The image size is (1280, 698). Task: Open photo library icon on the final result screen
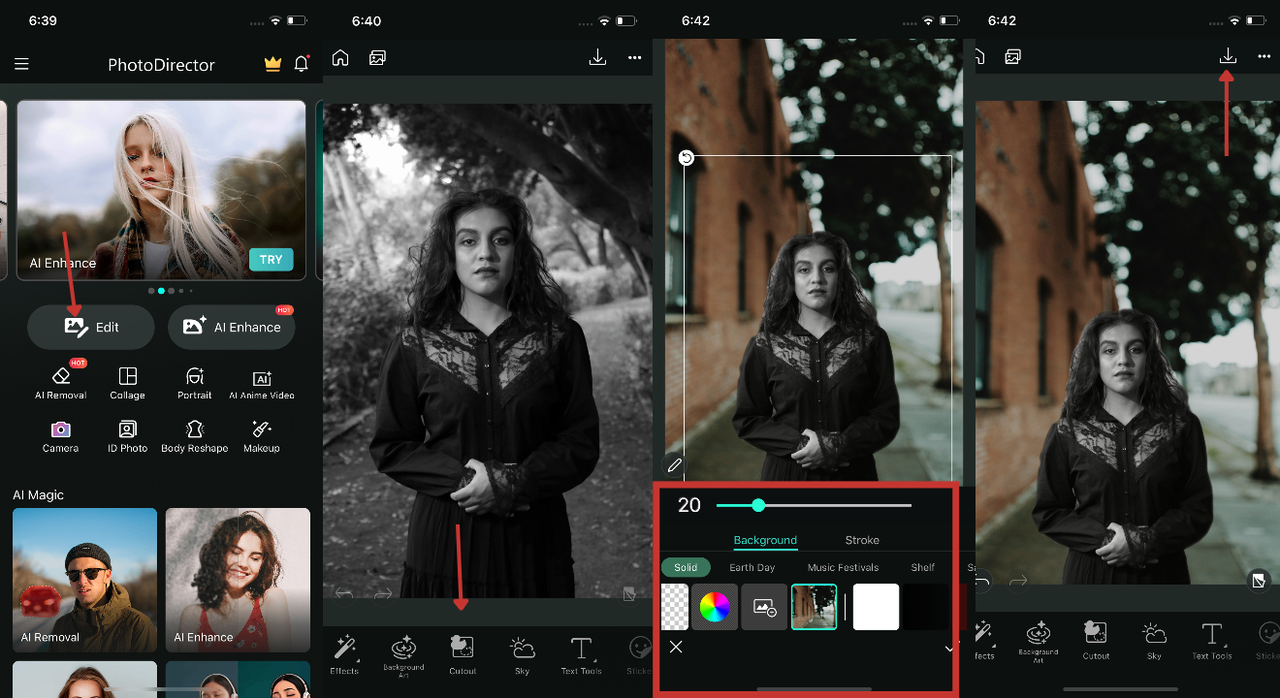1013,57
